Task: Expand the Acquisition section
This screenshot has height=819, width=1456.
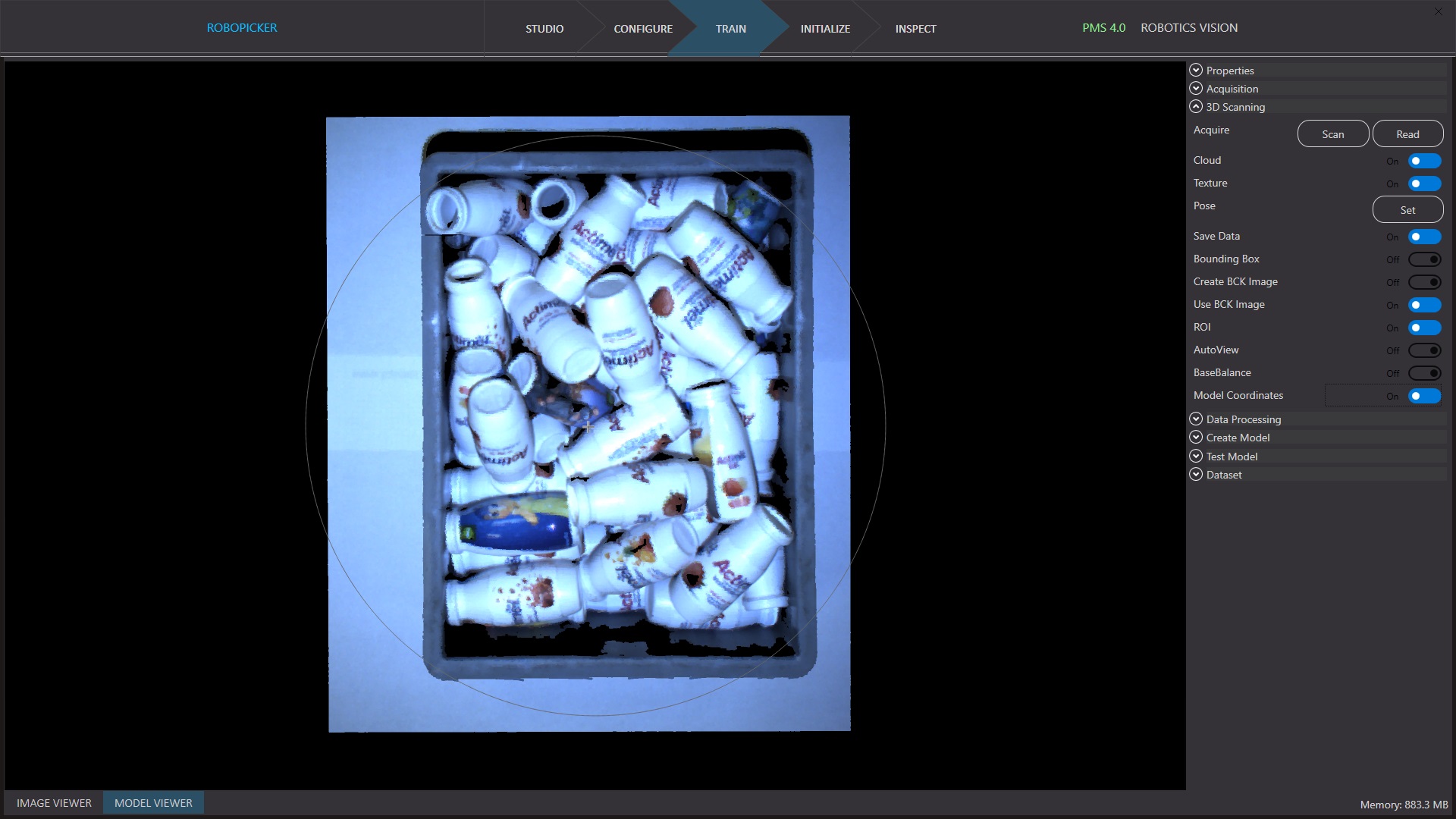Action: click(x=1196, y=89)
